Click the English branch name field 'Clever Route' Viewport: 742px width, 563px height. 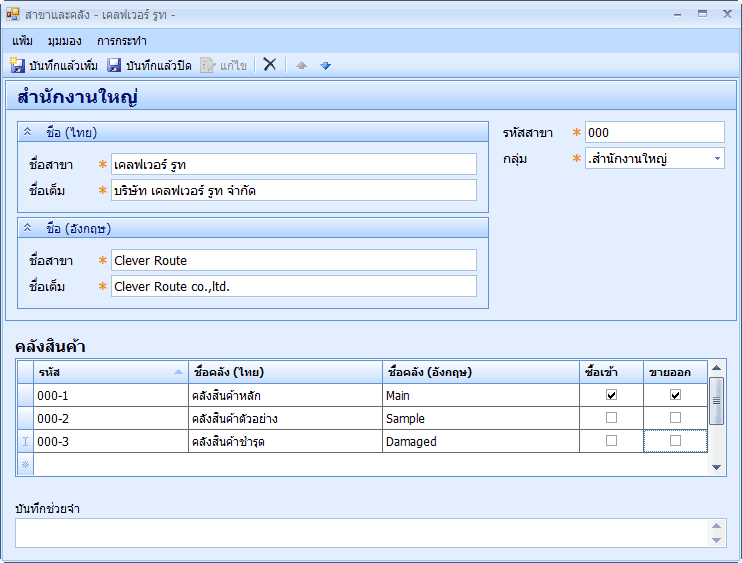tap(293, 260)
